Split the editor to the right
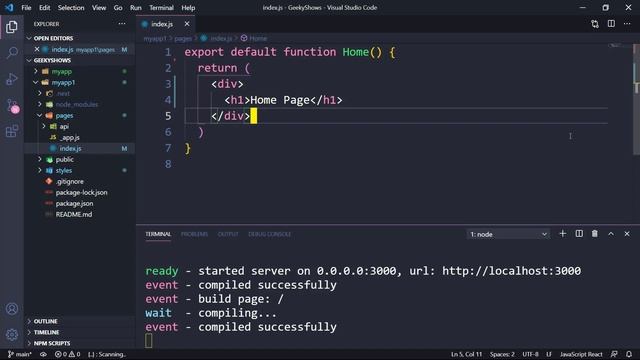This screenshot has height=360, width=640. (611, 24)
